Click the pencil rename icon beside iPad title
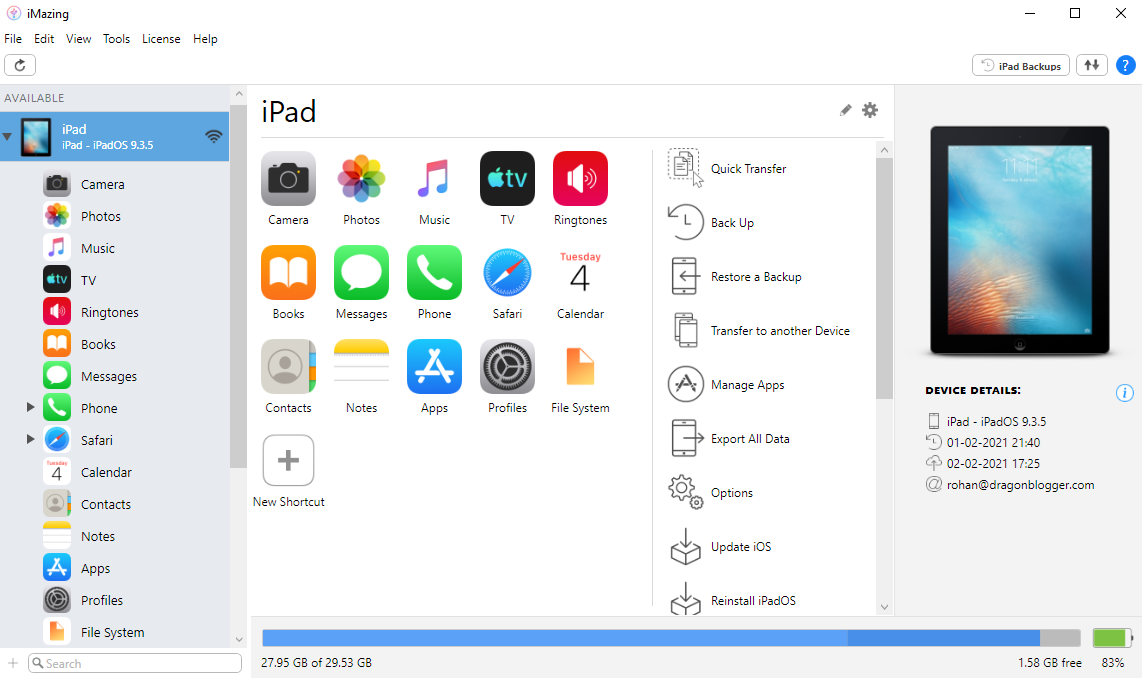 pyautogui.click(x=846, y=110)
